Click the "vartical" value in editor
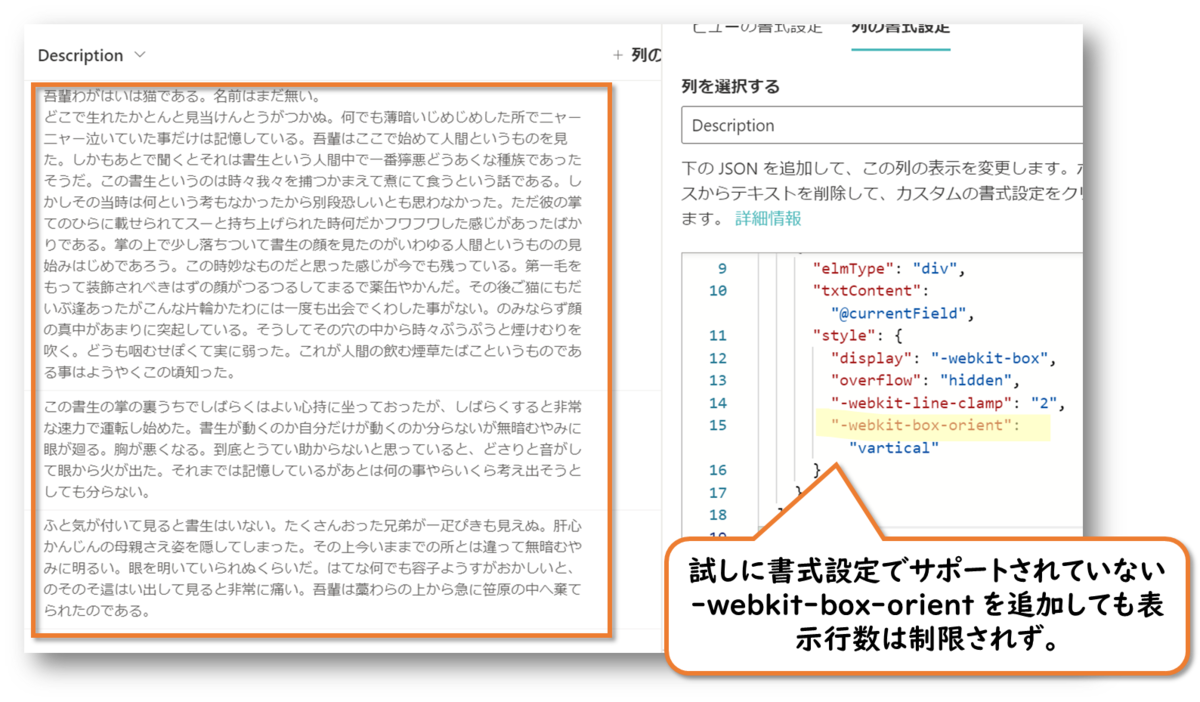This screenshot has width=1200, height=702. tap(894, 448)
